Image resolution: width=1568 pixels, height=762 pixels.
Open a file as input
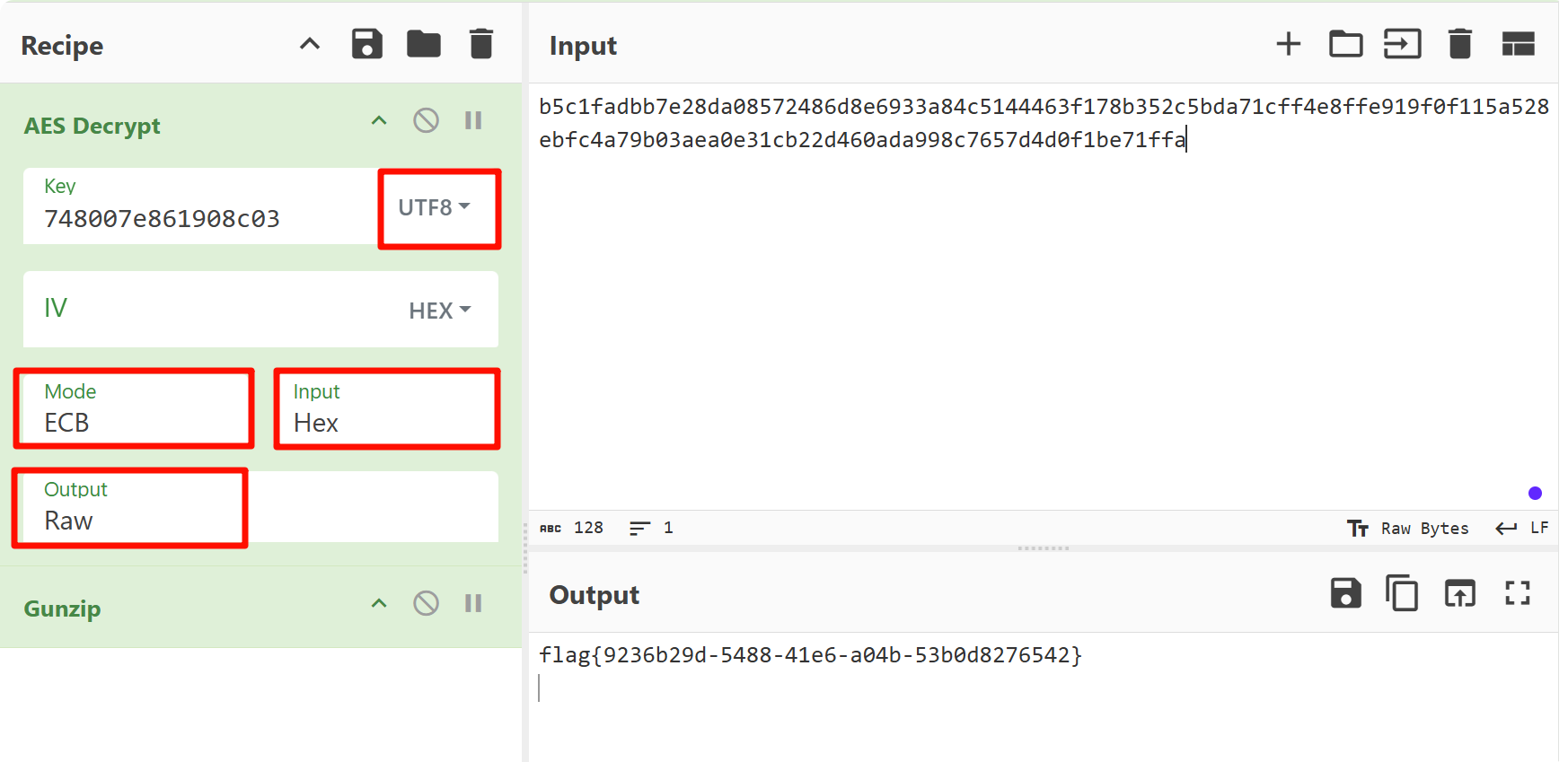coord(1402,44)
